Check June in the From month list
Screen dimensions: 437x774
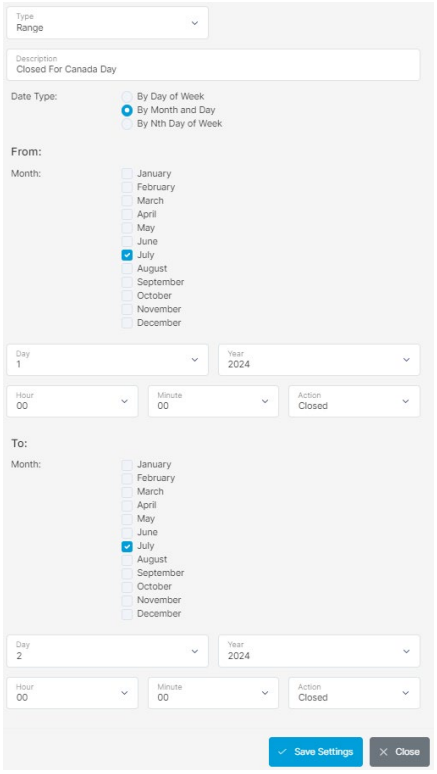(x=127, y=241)
